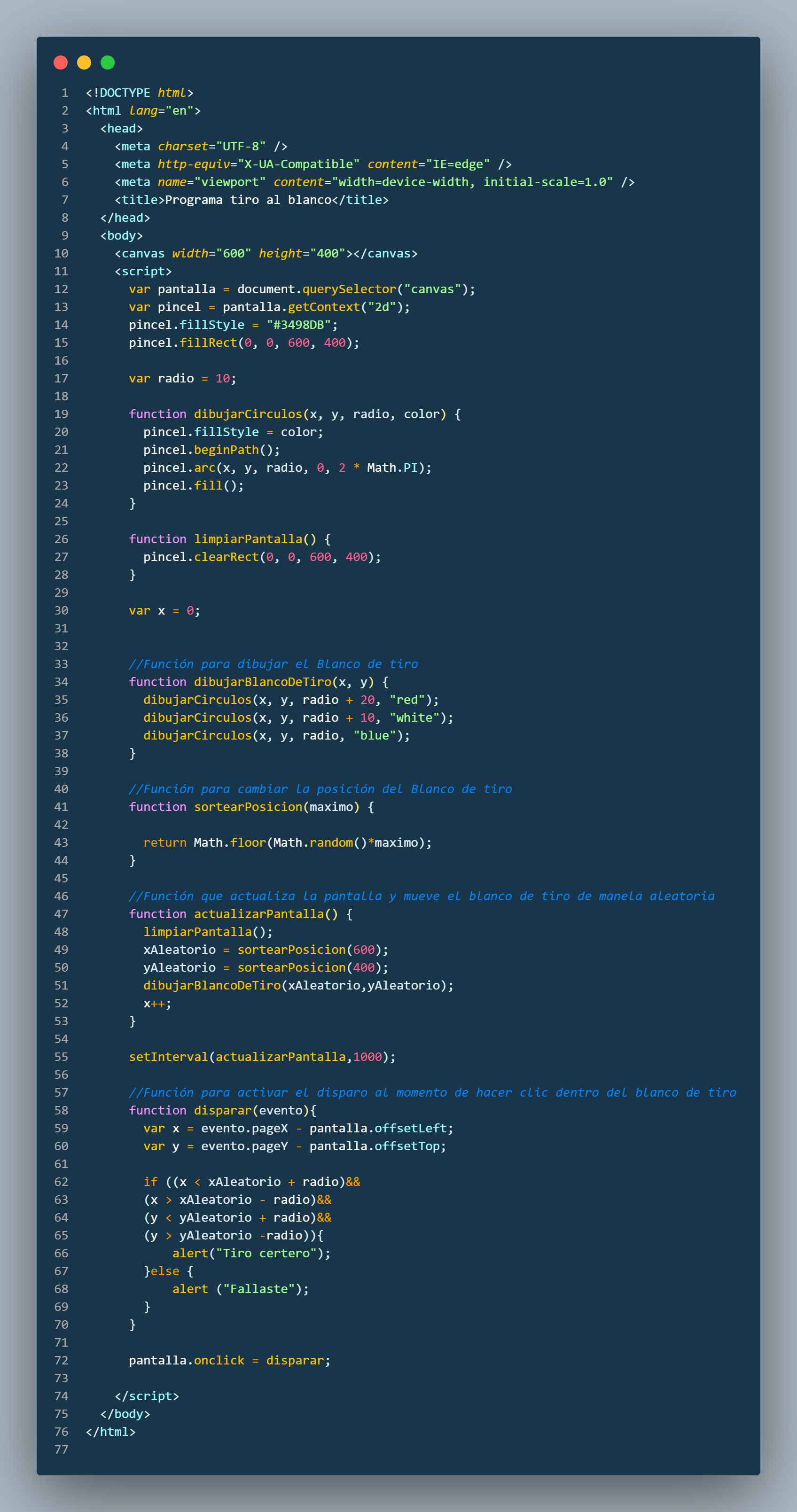Click '(y < yAleatorio + radio)&&' line
Viewport: 797px width, 1512px height.
click(x=237, y=1217)
